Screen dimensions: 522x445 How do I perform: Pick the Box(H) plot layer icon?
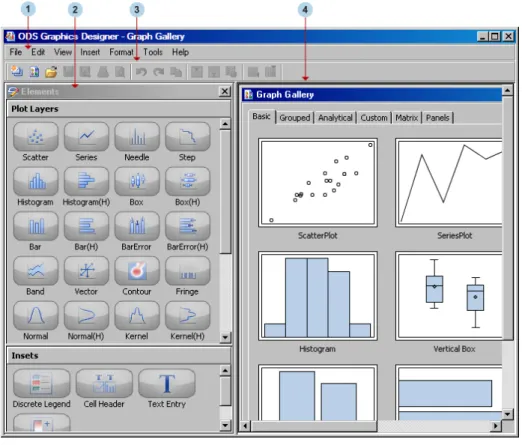(x=187, y=181)
